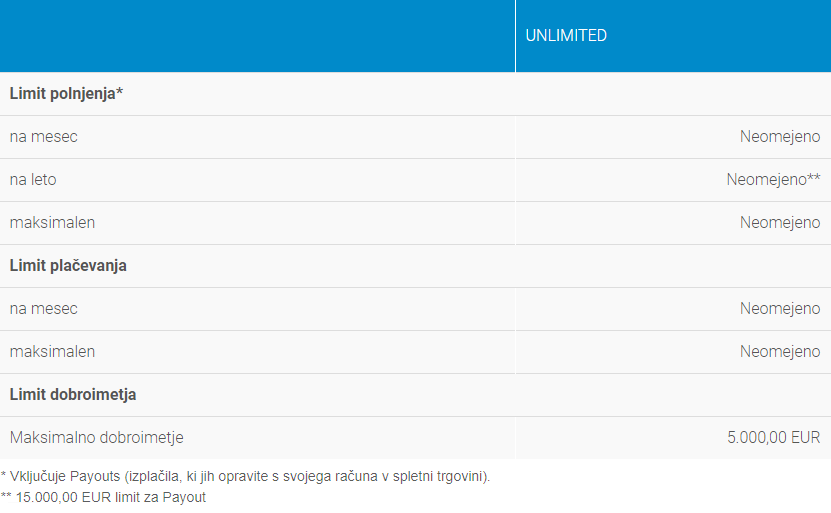Screen dimensions: 831x513
Task: Click Neomejeno value for maksimalen polnjenja
Action: 780,223
